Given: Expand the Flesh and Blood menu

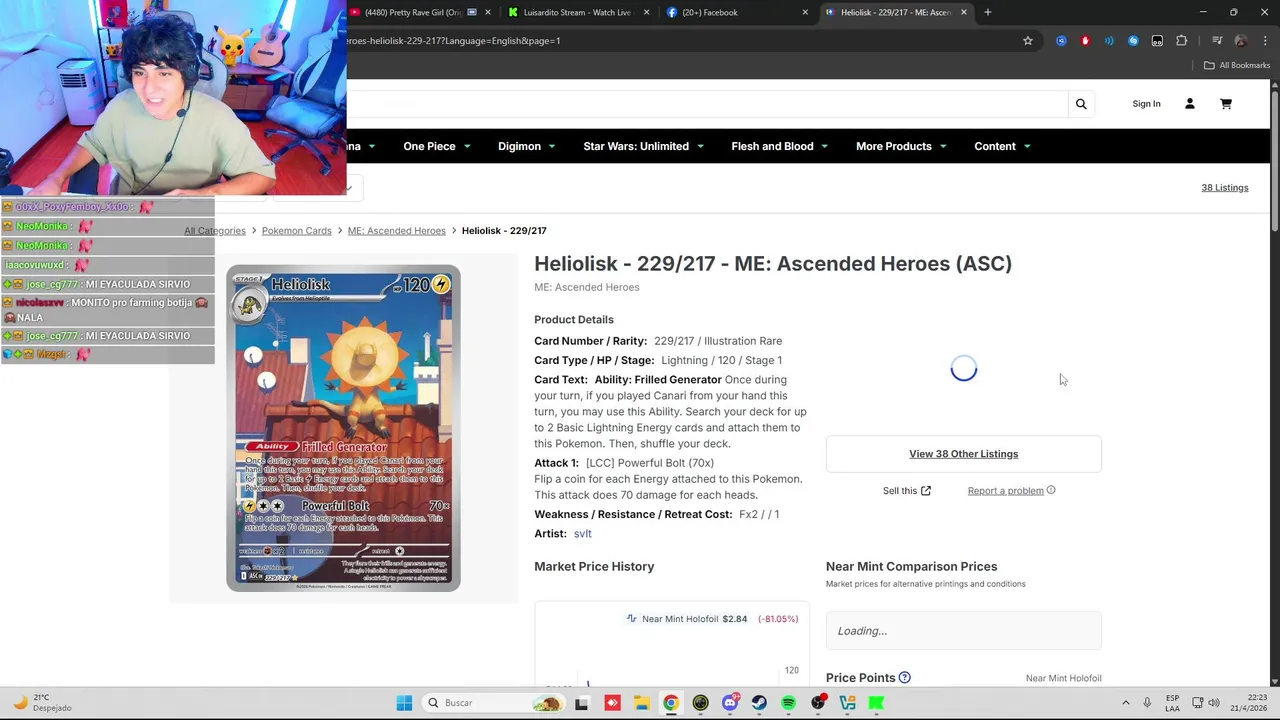Looking at the screenshot, I should pos(780,146).
